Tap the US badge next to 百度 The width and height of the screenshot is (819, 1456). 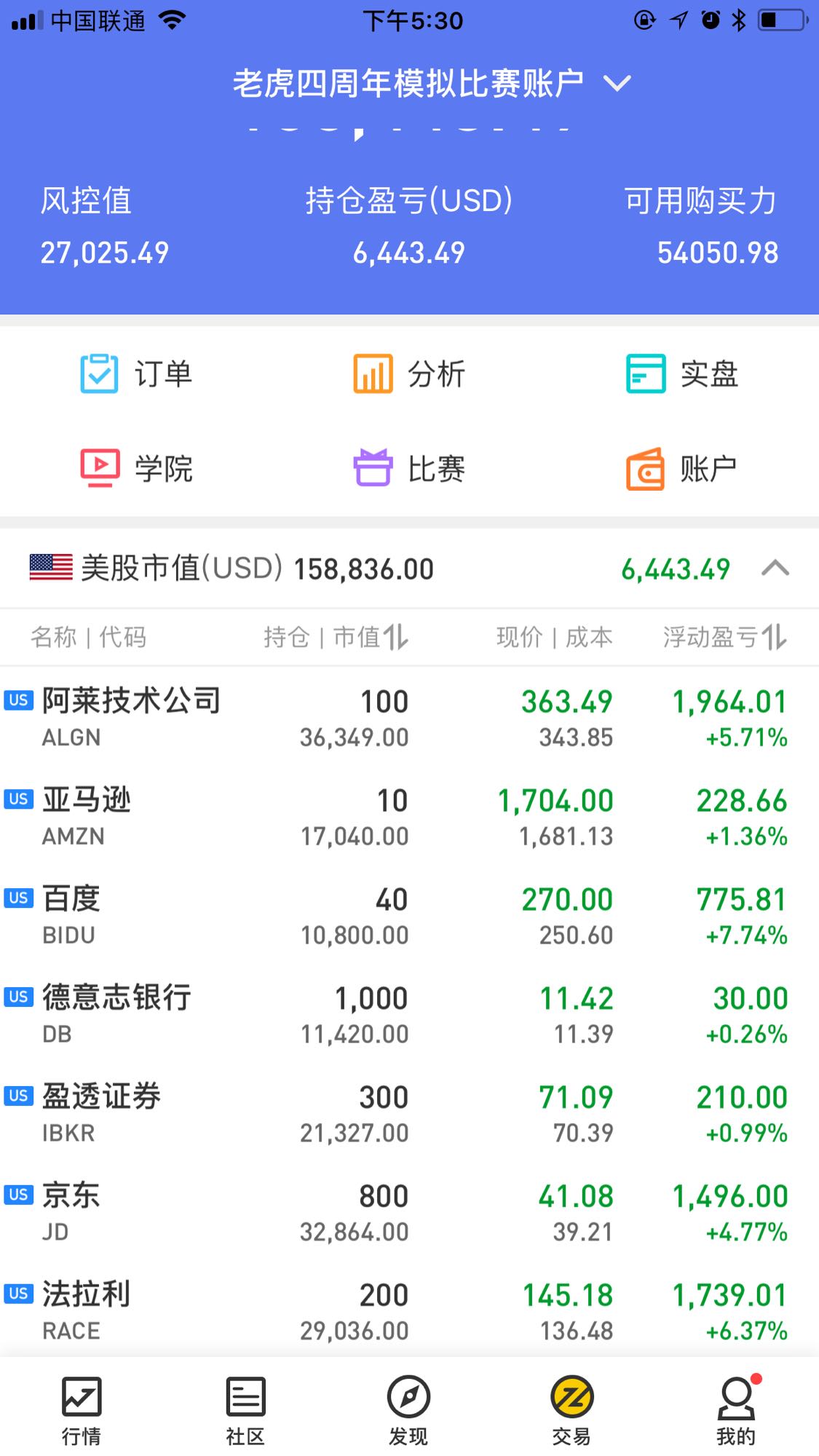(19, 898)
